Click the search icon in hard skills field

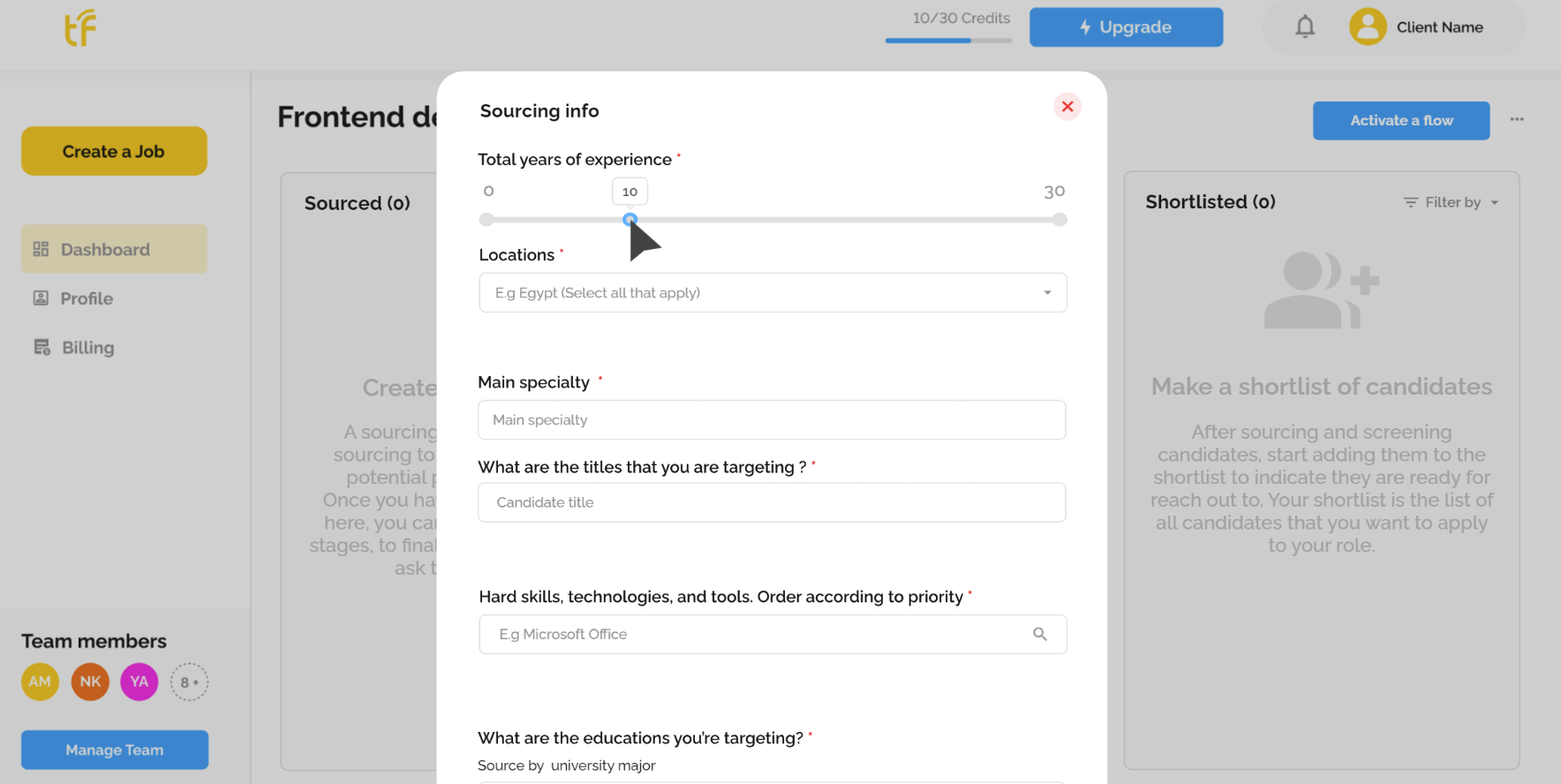(1040, 634)
